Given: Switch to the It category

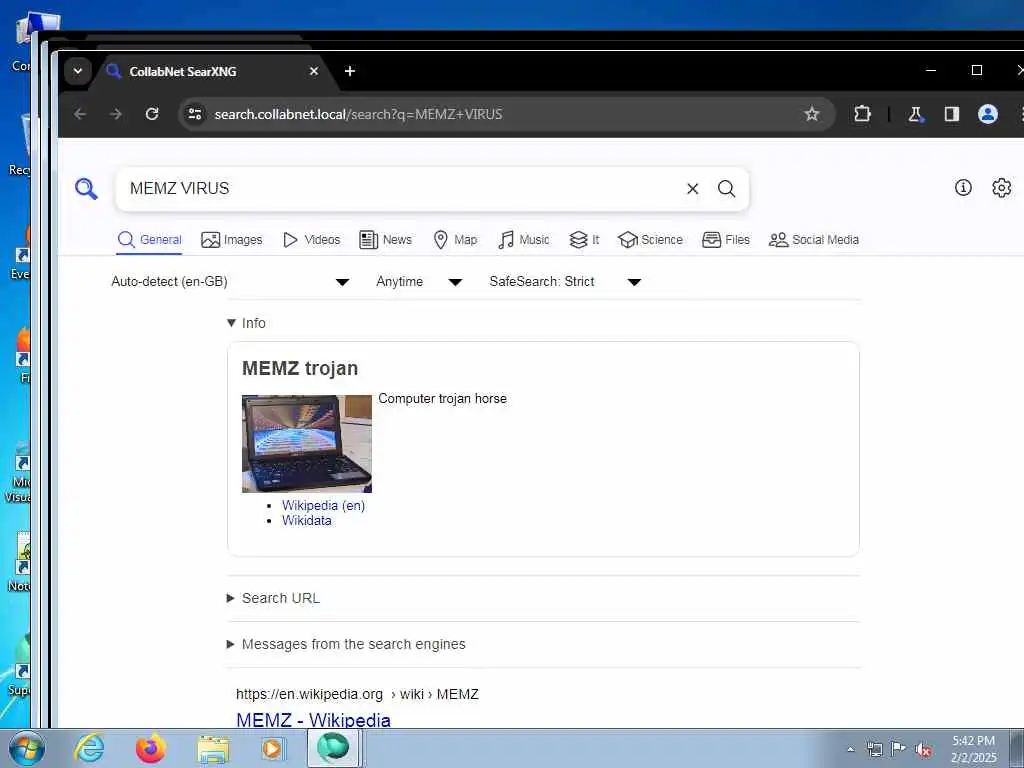Looking at the screenshot, I should [x=584, y=240].
